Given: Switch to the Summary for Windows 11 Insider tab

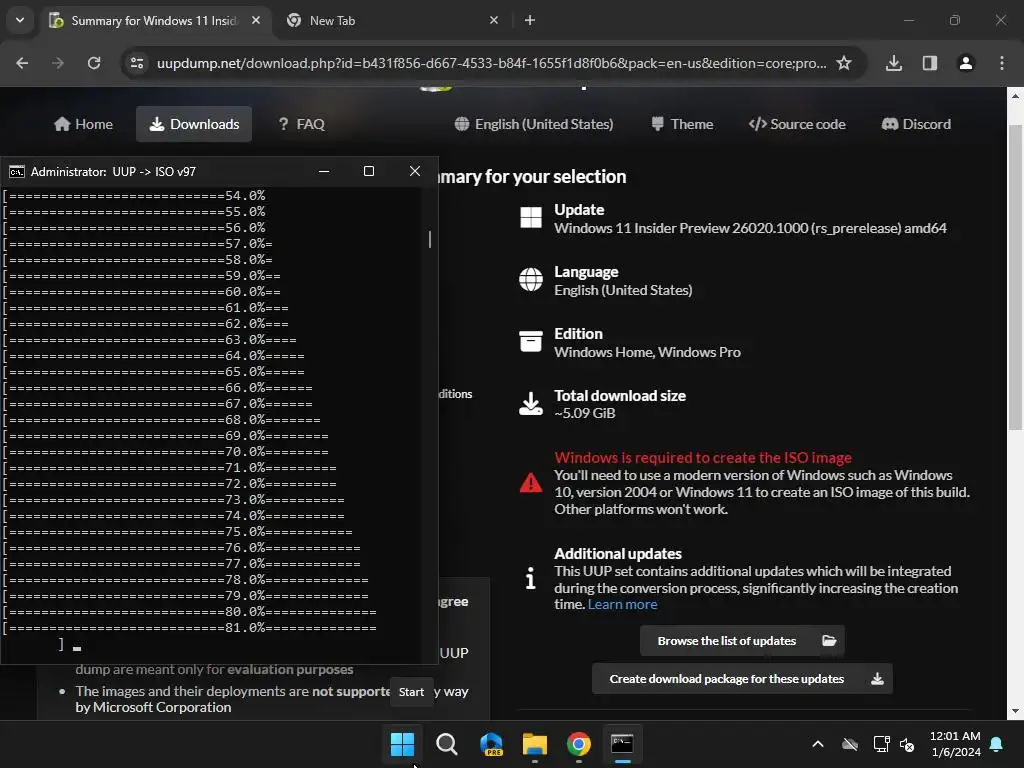Looking at the screenshot, I should click(x=155, y=20).
